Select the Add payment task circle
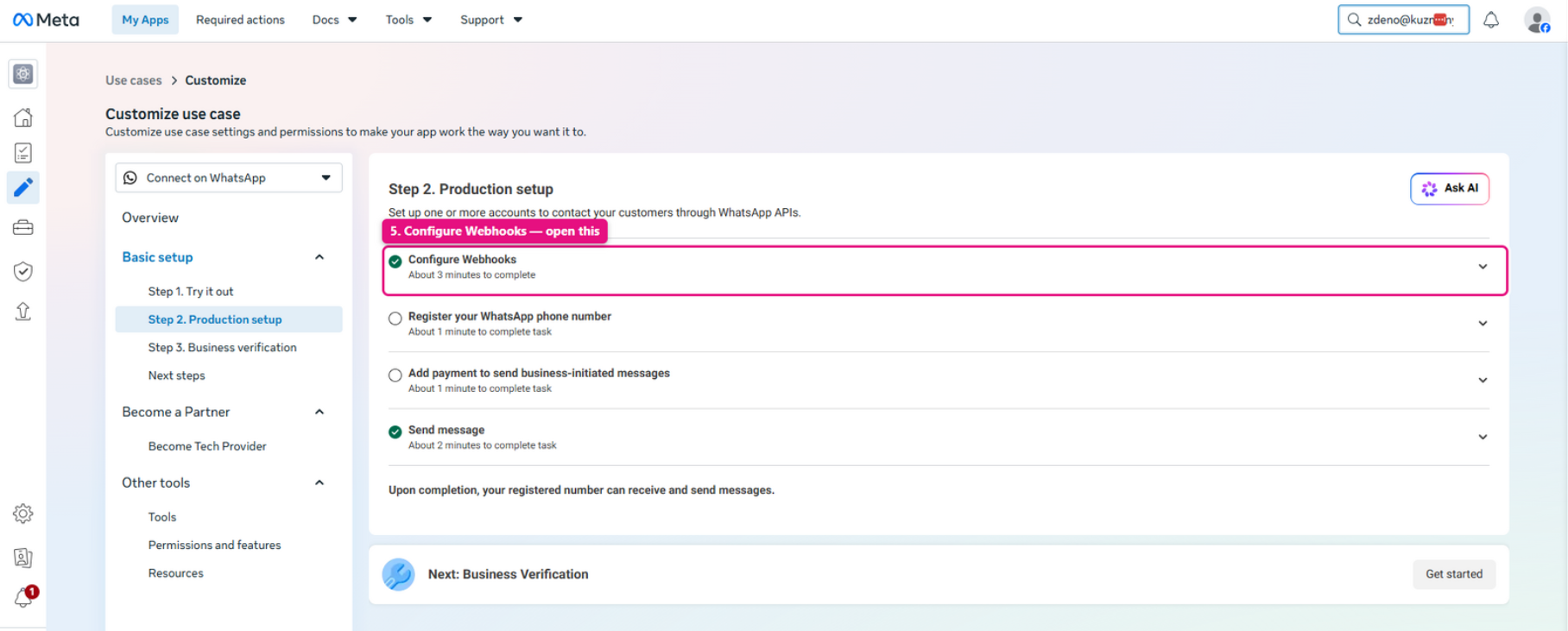This screenshot has width=1568, height=631. tap(395, 375)
